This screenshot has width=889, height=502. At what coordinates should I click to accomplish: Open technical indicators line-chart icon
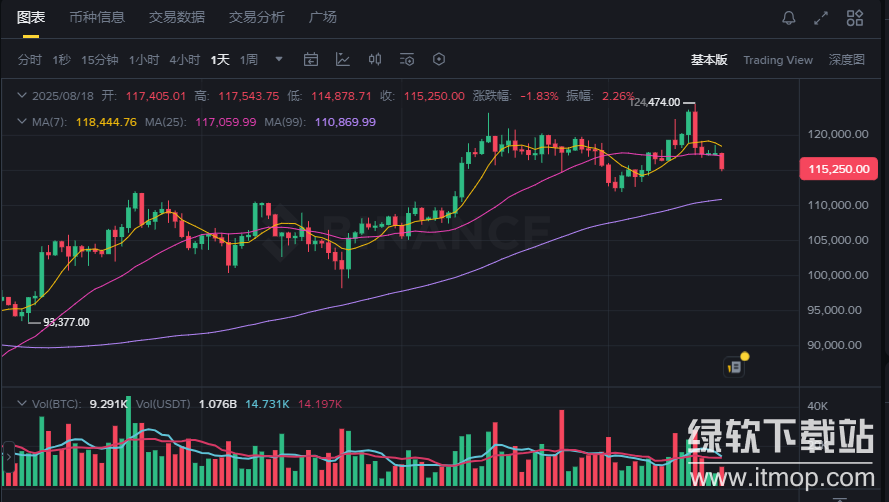click(x=343, y=60)
